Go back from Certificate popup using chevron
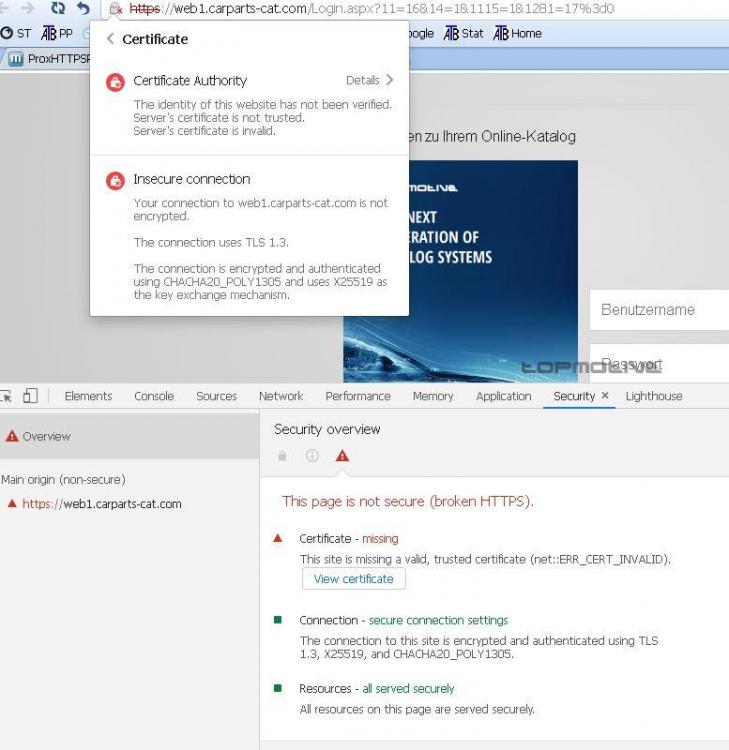Image resolution: width=729 pixels, height=750 pixels. pos(110,39)
